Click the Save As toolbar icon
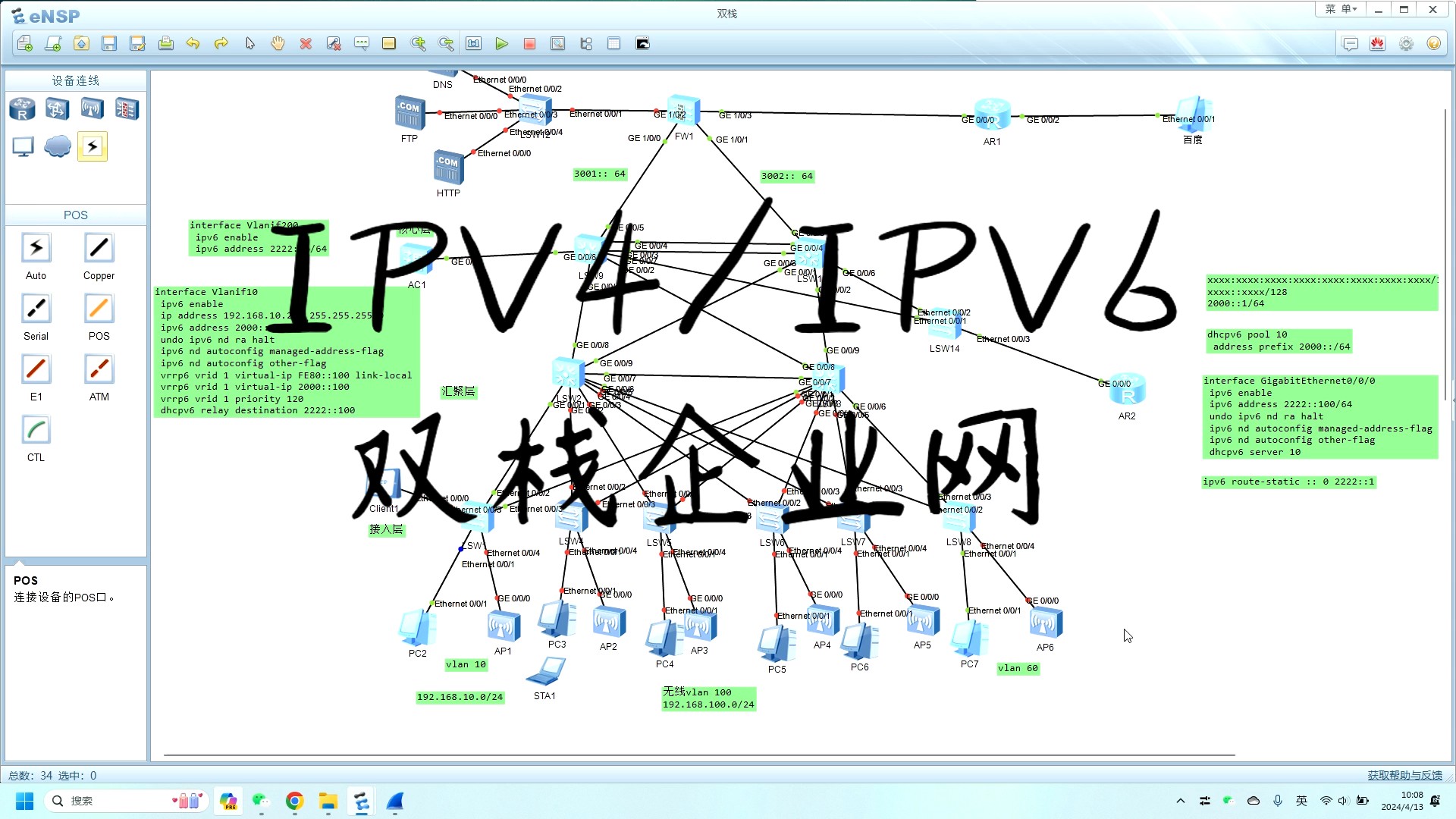Image resolution: width=1456 pixels, height=819 pixels. [x=137, y=43]
